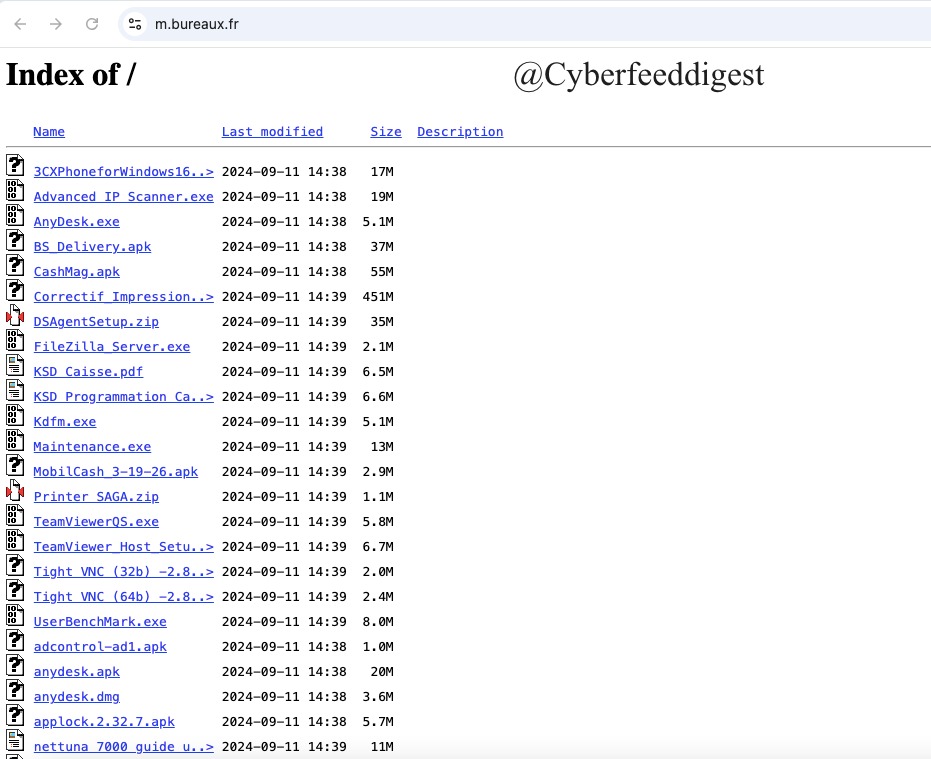931x759 pixels.
Task: Open the Tight_VNC_(64b) download link
Action: [x=123, y=596]
